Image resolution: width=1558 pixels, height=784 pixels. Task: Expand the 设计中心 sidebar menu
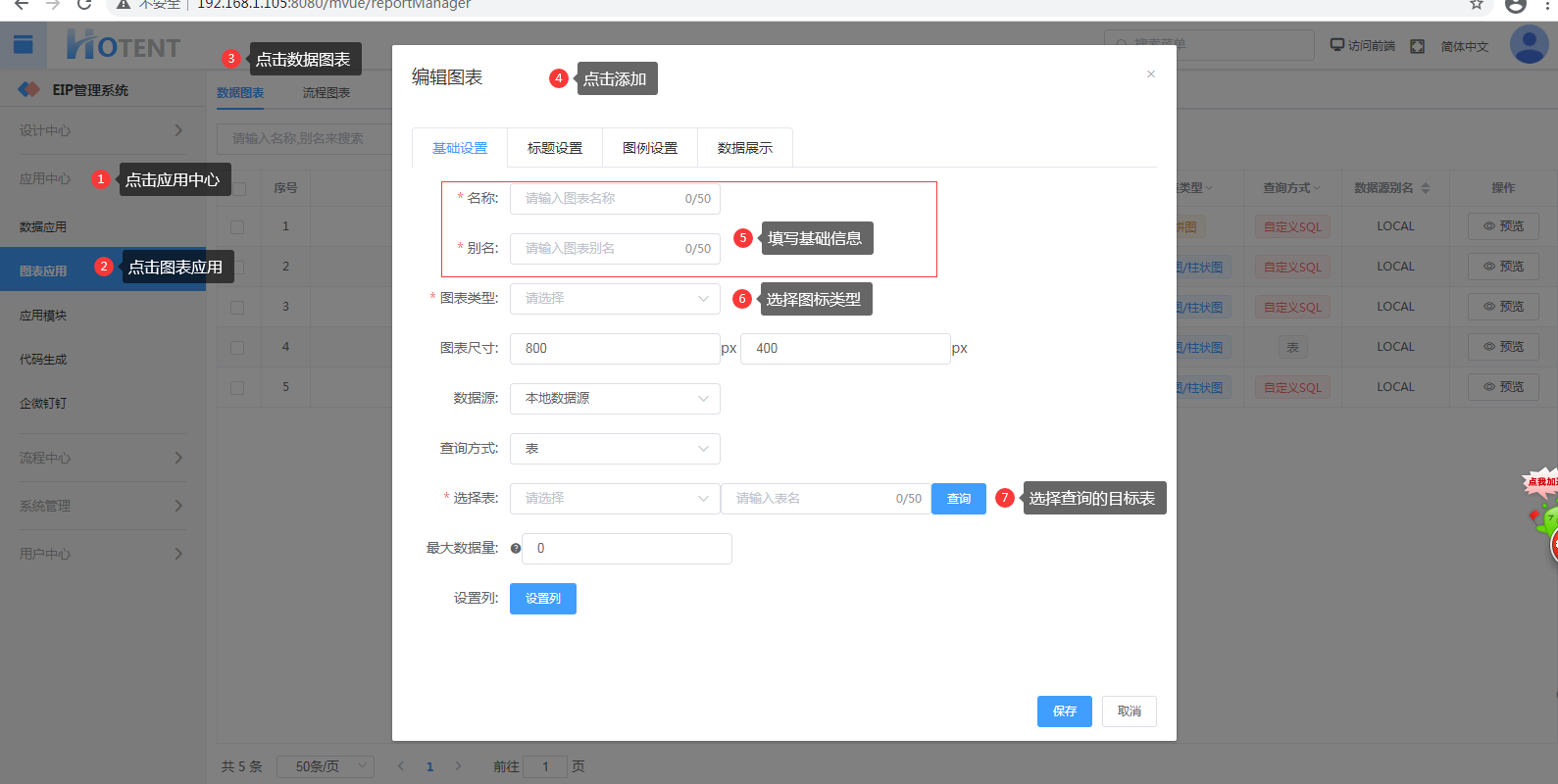pos(102,130)
